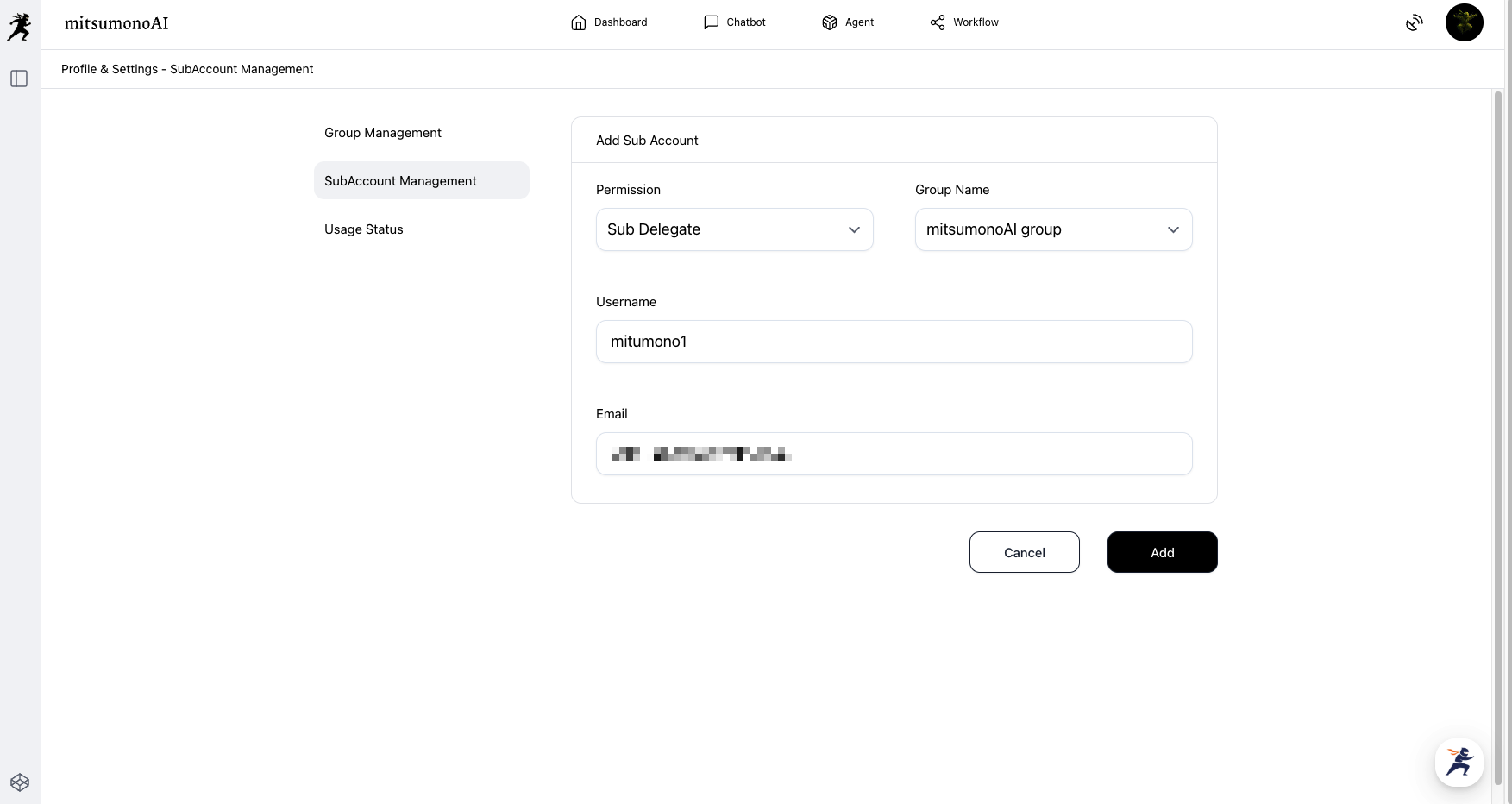
Task: Click the Workflow share-nodes icon
Action: click(938, 22)
